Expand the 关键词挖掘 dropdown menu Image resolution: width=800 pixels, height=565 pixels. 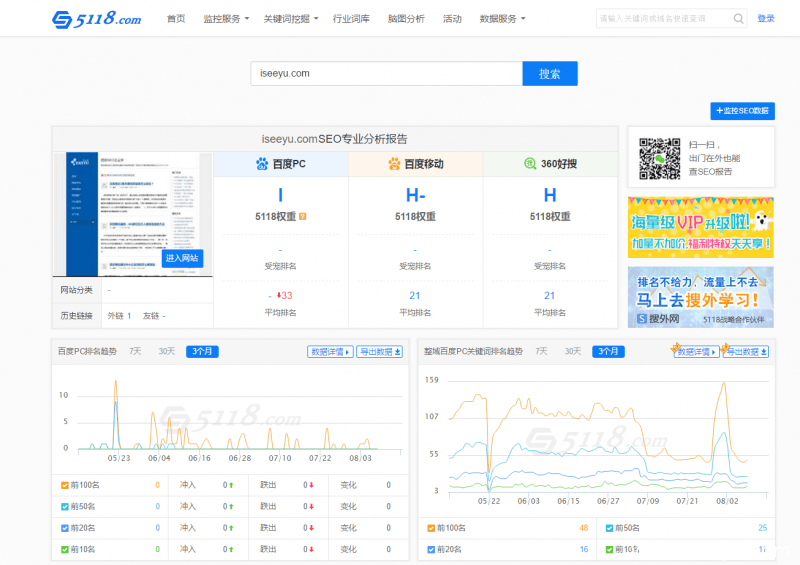click(291, 19)
